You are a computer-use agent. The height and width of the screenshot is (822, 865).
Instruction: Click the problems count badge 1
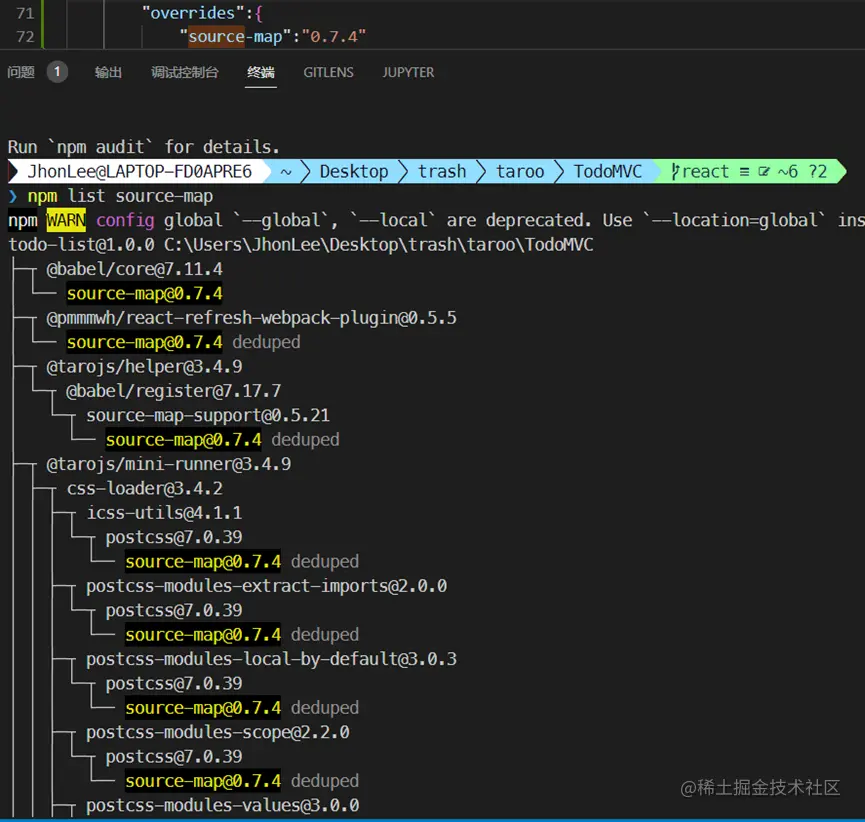(x=57, y=72)
